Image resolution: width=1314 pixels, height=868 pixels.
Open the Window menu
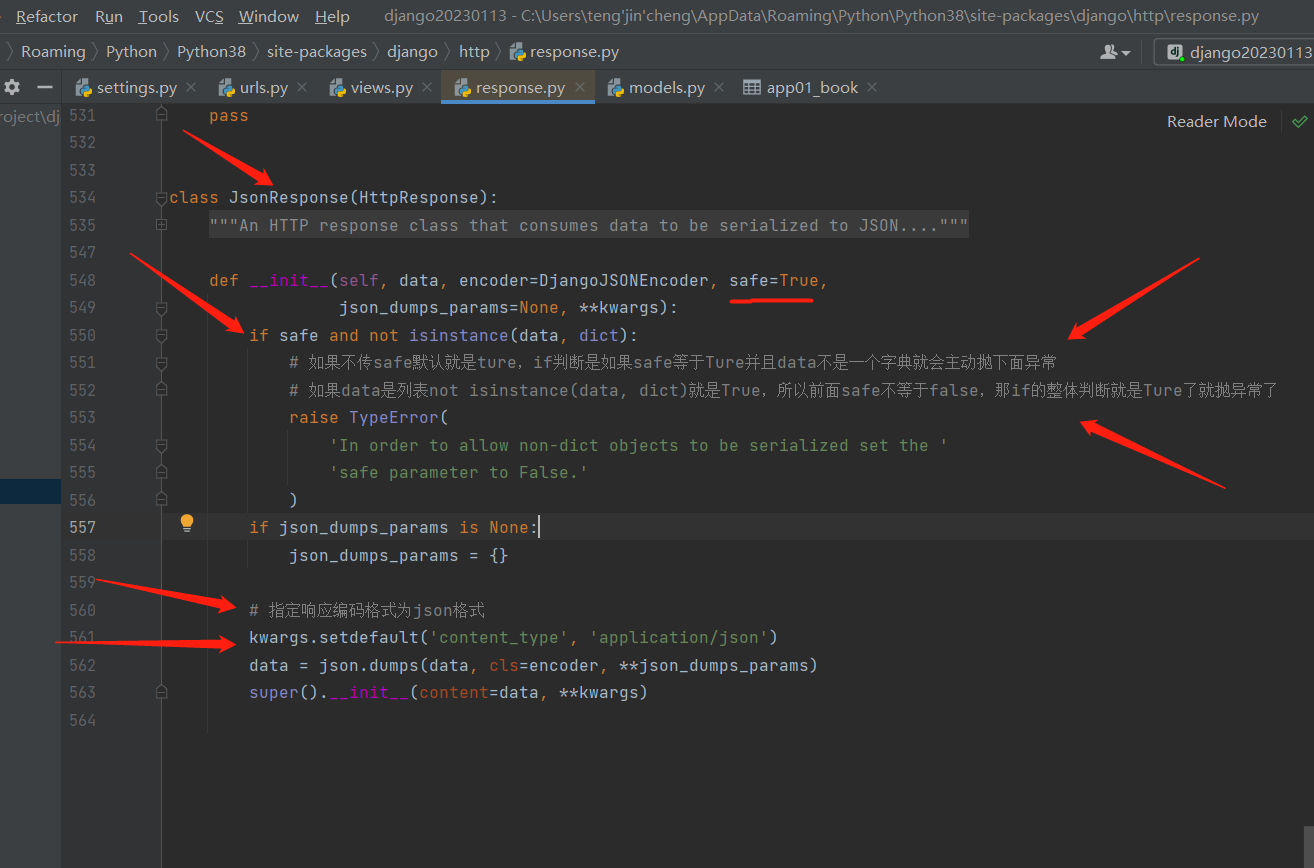click(269, 16)
